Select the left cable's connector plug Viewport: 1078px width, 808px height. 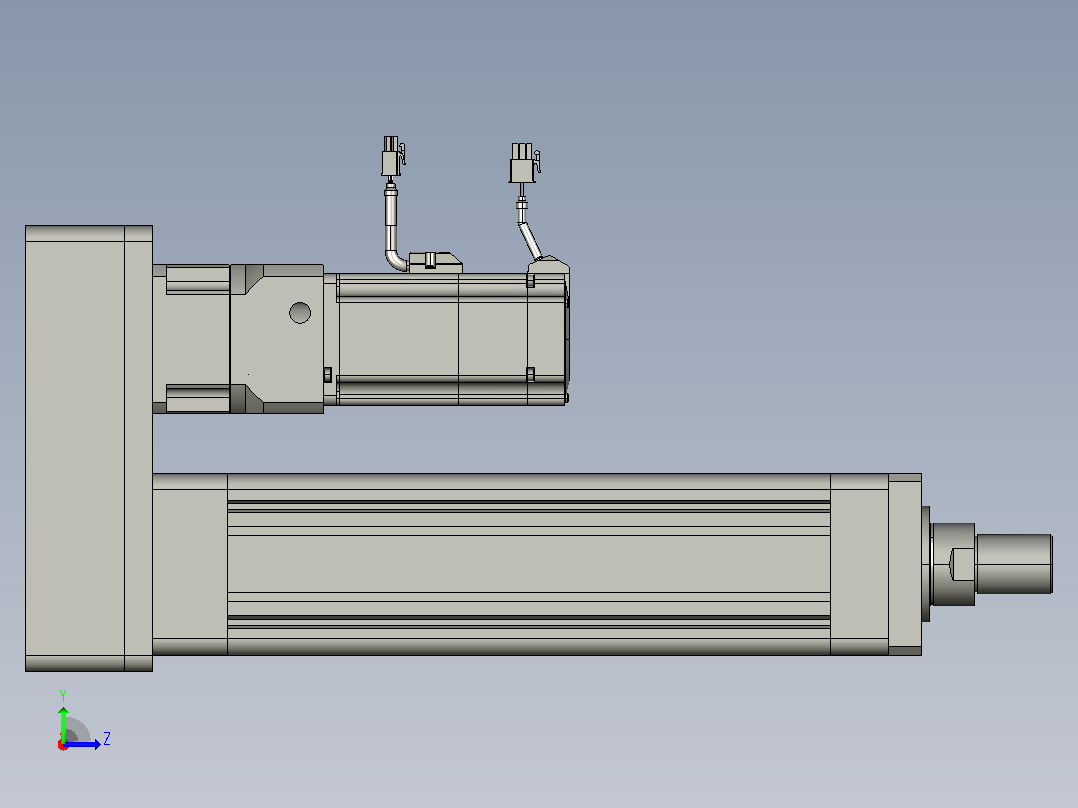393,157
